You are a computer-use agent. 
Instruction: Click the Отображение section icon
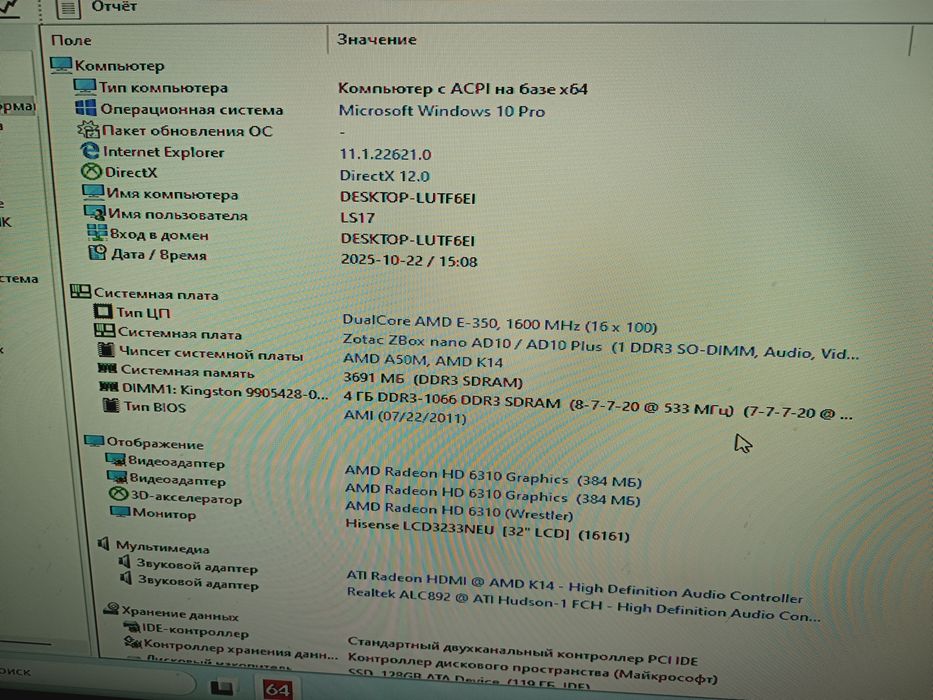[94, 441]
